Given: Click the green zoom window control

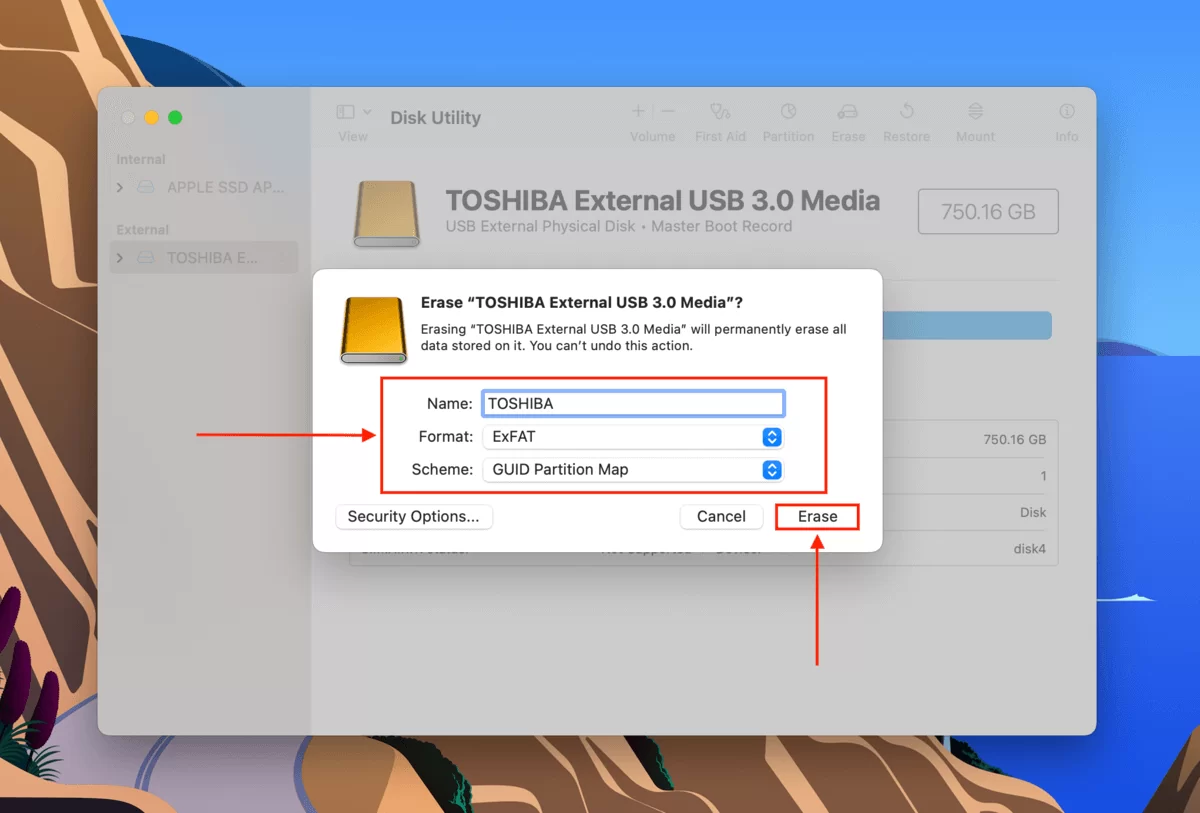Looking at the screenshot, I should tap(175, 116).
